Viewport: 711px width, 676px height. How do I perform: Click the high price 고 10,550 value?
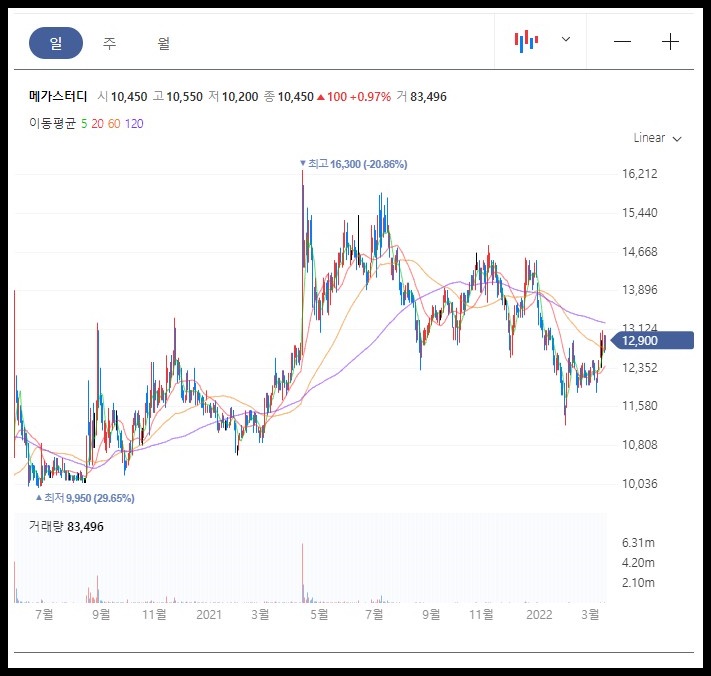(x=178, y=97)
